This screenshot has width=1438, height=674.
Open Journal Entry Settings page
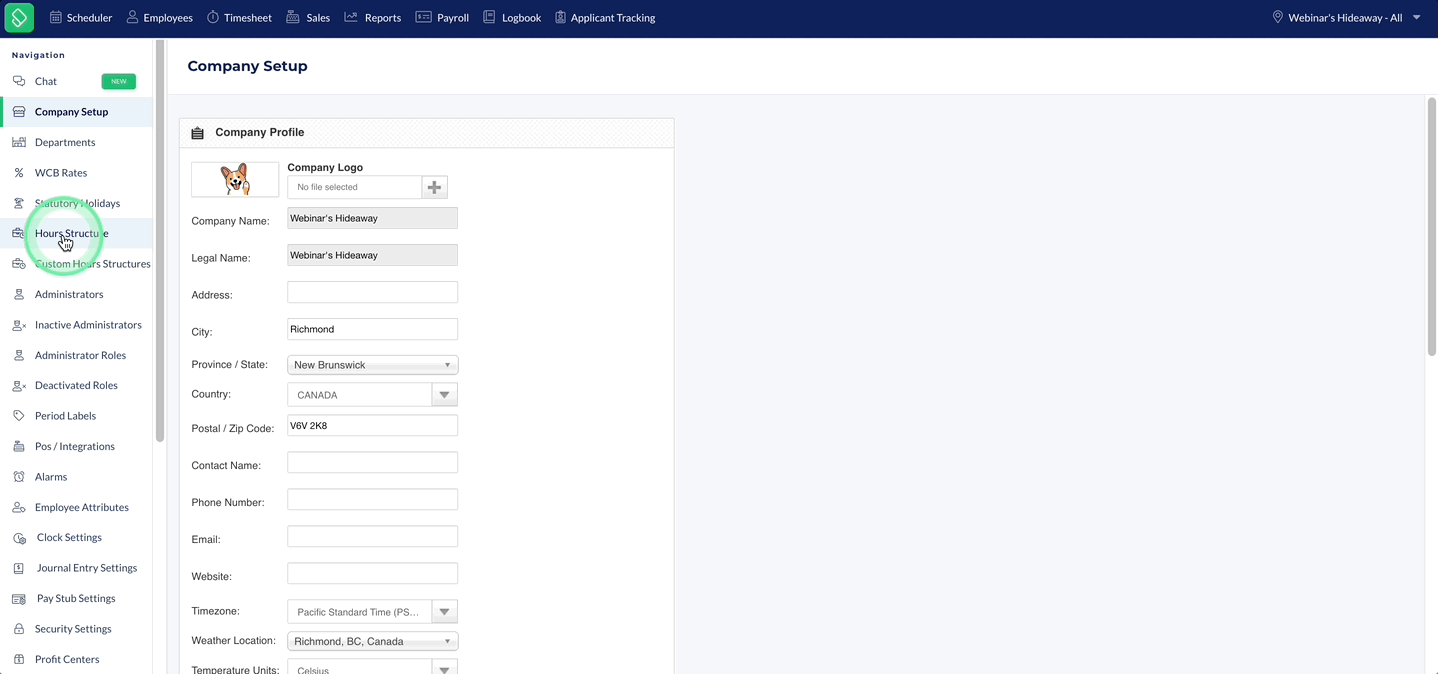[x=87, y=568]
